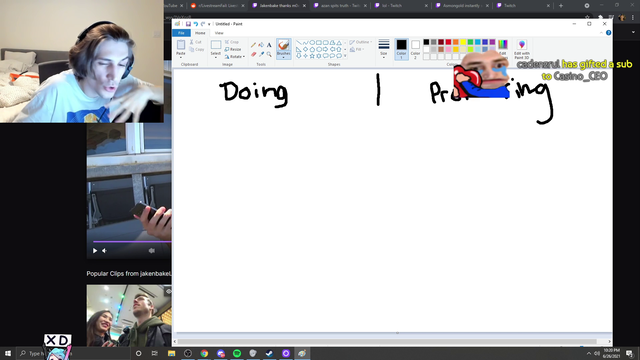Select the Color 2 box
Viewport: 640px width, 360px height.
coord(415,49)
